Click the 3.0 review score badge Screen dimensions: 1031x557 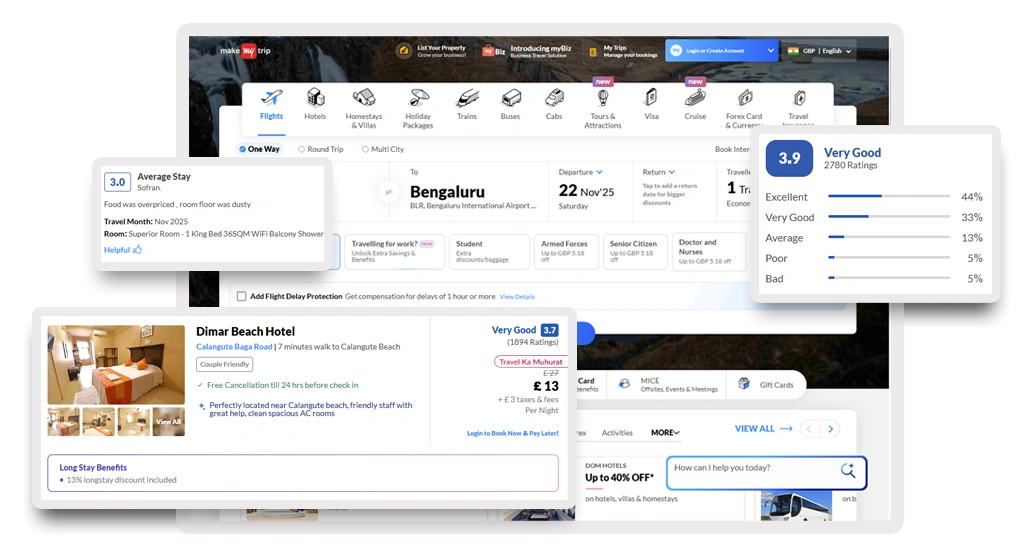[118, 182]
